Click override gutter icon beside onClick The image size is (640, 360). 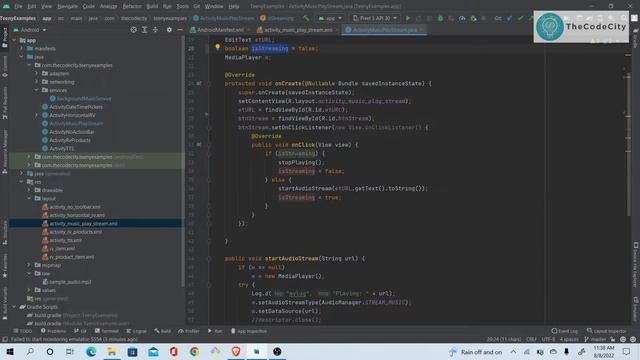coord(199,144)
